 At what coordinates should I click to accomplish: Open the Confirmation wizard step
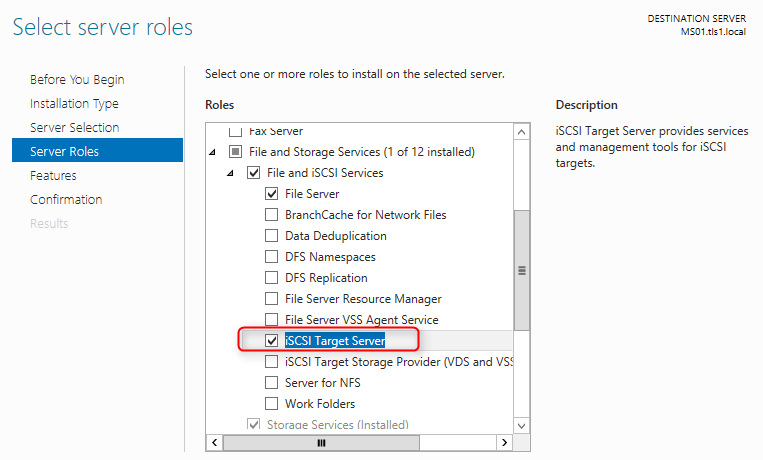click(x=66, y=200)
